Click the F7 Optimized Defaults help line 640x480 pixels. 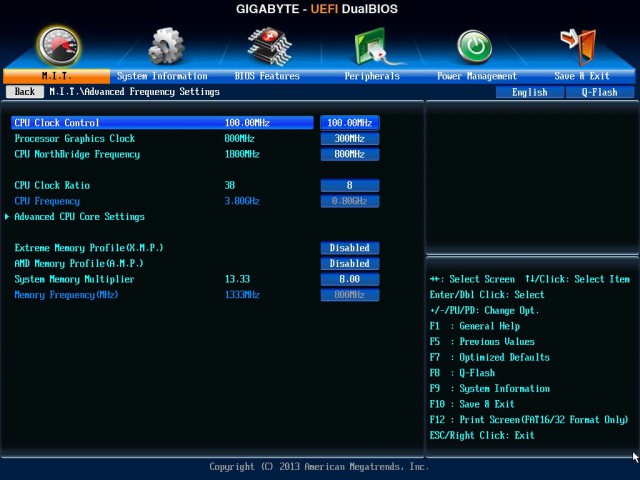489,358
